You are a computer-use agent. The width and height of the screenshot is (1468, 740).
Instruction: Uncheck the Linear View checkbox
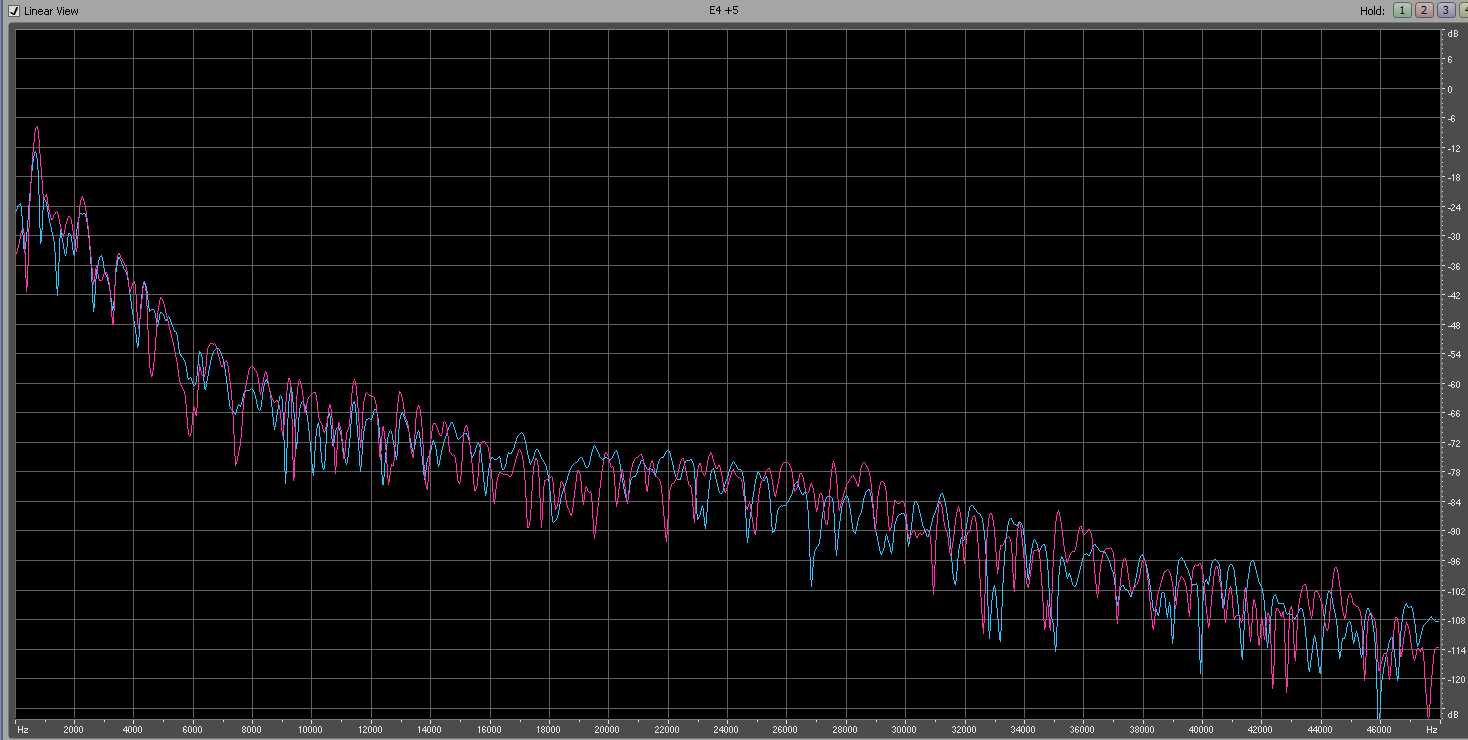coord(14,11)
